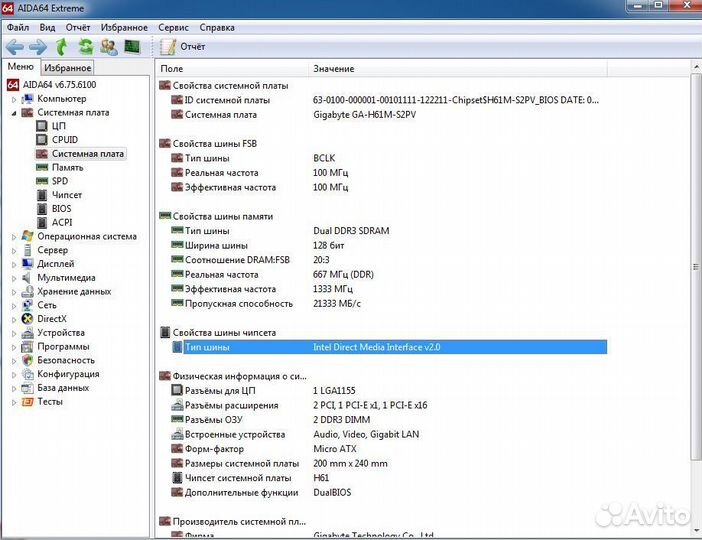
Task: Switch to the Избранное side panel tab
Action: click(68, 68)
